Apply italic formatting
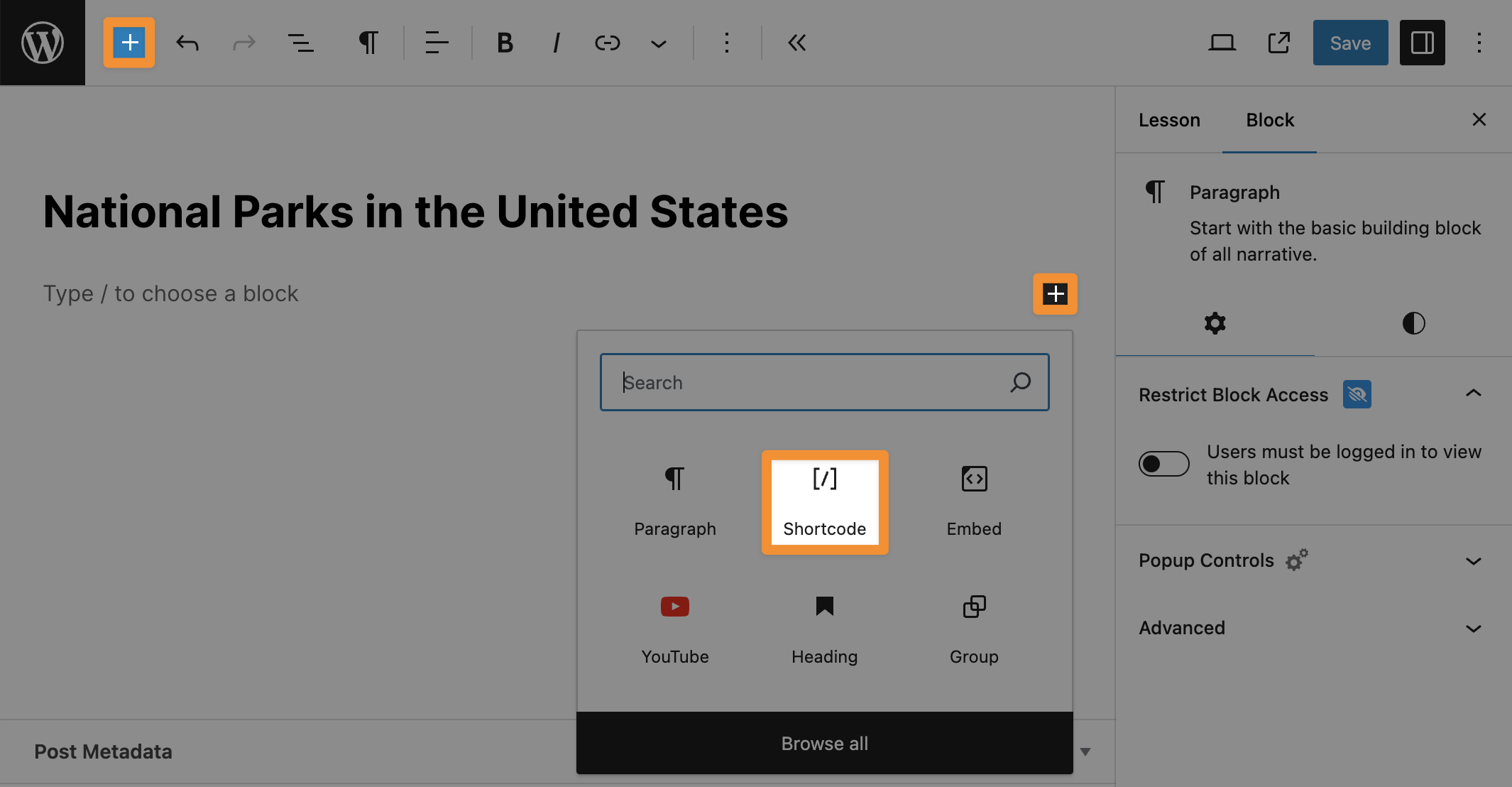1512x787 pixels. [556, 43]
